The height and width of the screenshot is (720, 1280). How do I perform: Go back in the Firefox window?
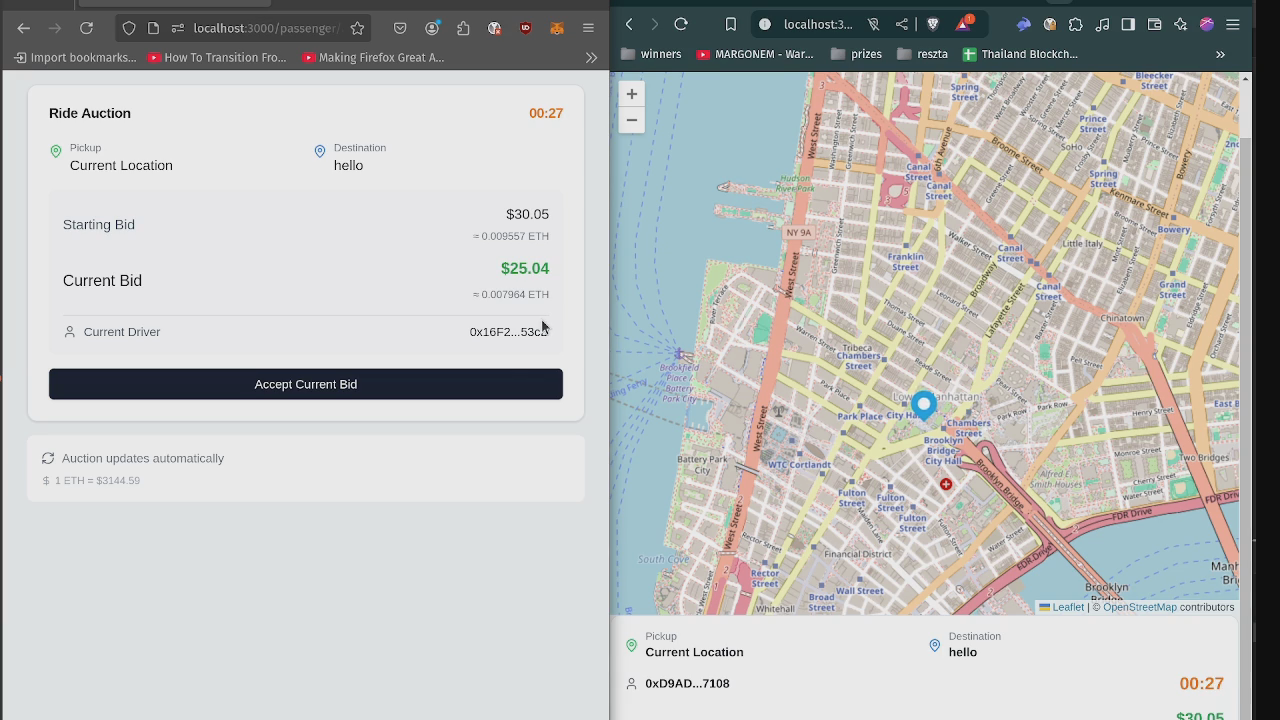tap(24, 28)
